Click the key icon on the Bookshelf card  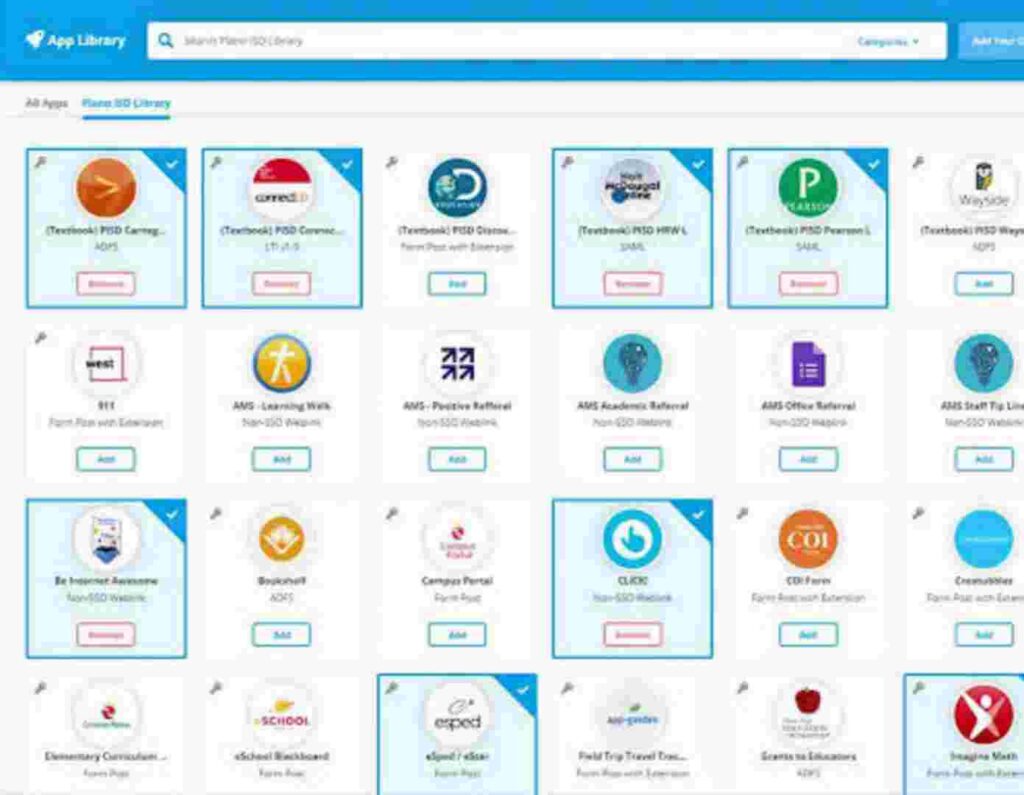(x=216, y=513)
